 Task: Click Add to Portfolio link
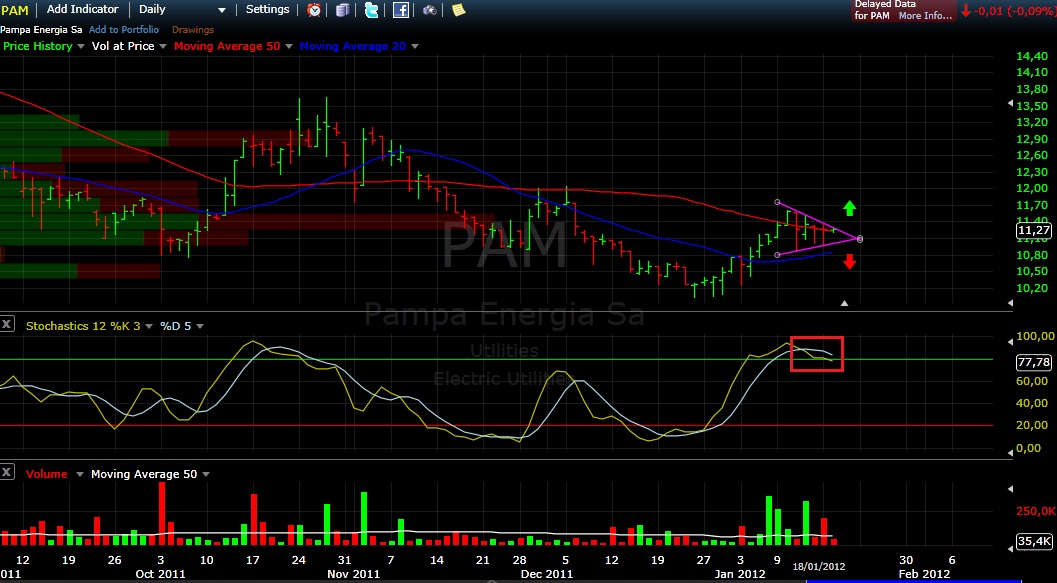124,30
